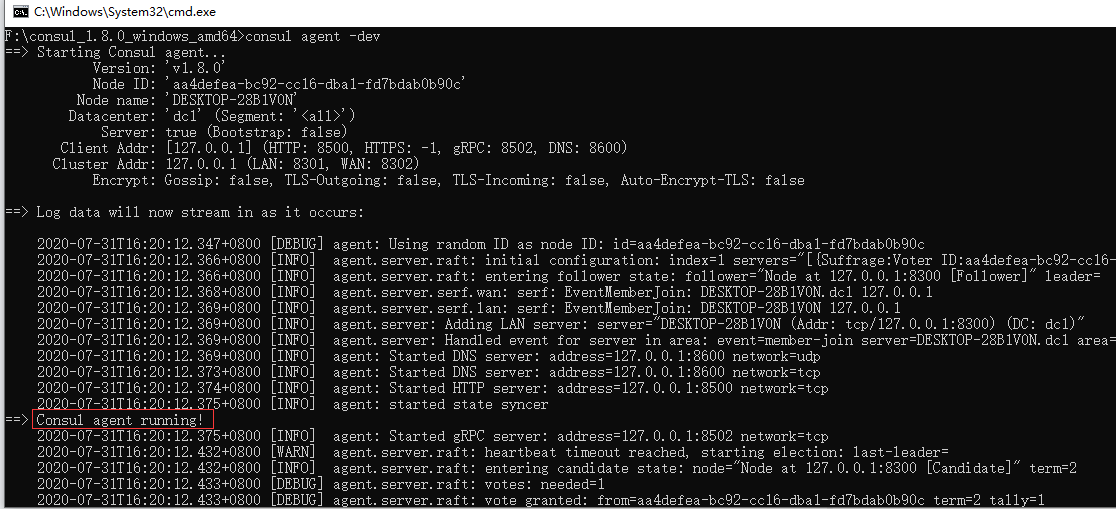Click the Datacenter 'dc1' line
1116x509 pixels.
[x=211, y=117]
